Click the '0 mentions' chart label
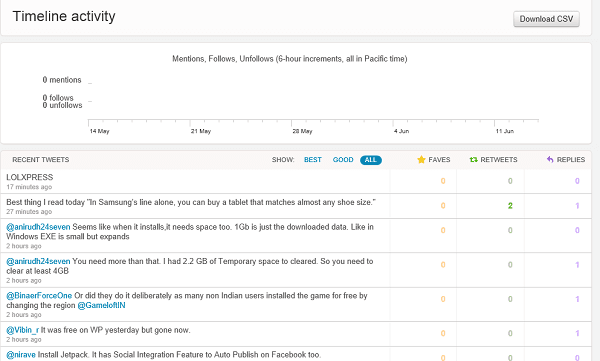The image size is (600, 361). [62, 80]
